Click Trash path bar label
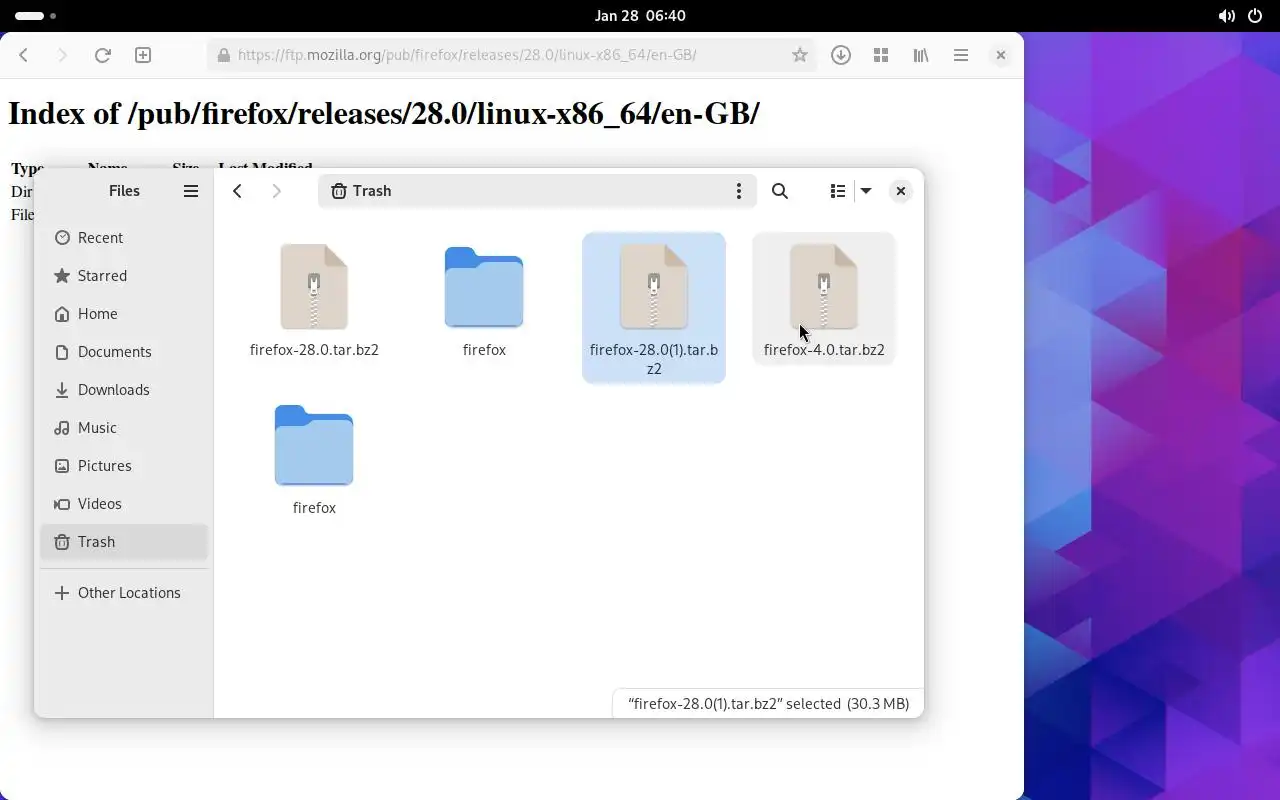1280x800 pixels. (372, 191)
